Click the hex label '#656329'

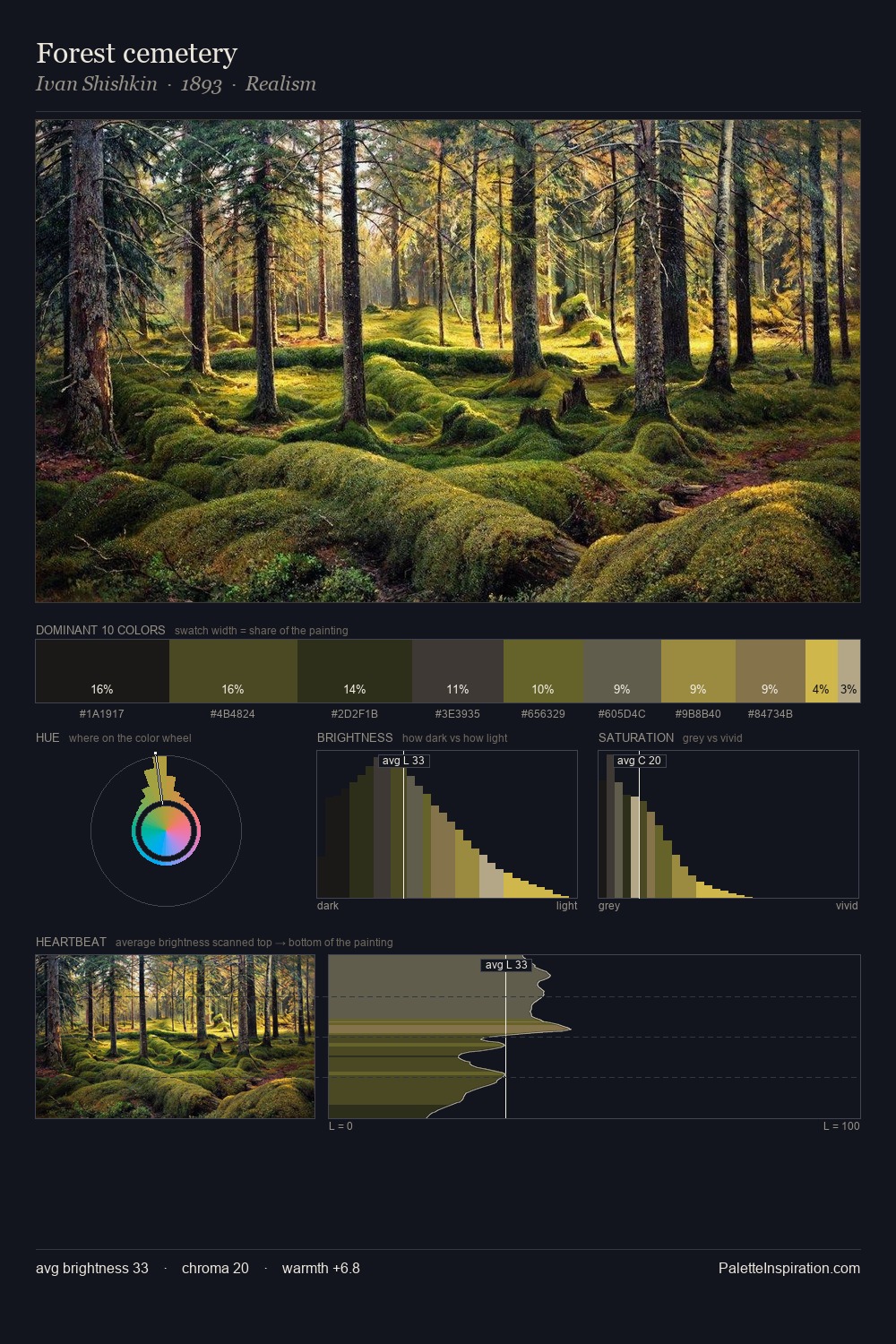543,714
